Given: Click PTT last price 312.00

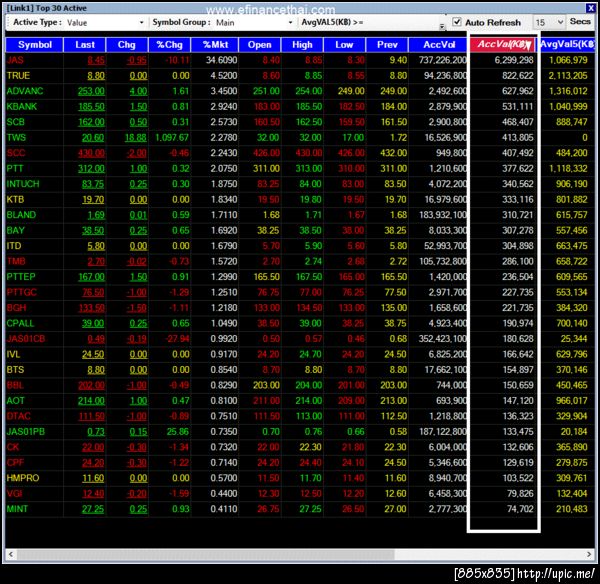Looking at the screenshot, I should 91,168.
